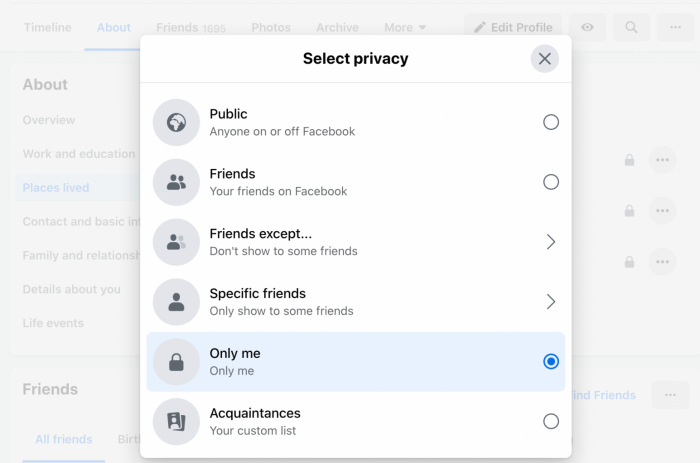
Task: Click the View As eye icon
Action: [x=587, y=27]
